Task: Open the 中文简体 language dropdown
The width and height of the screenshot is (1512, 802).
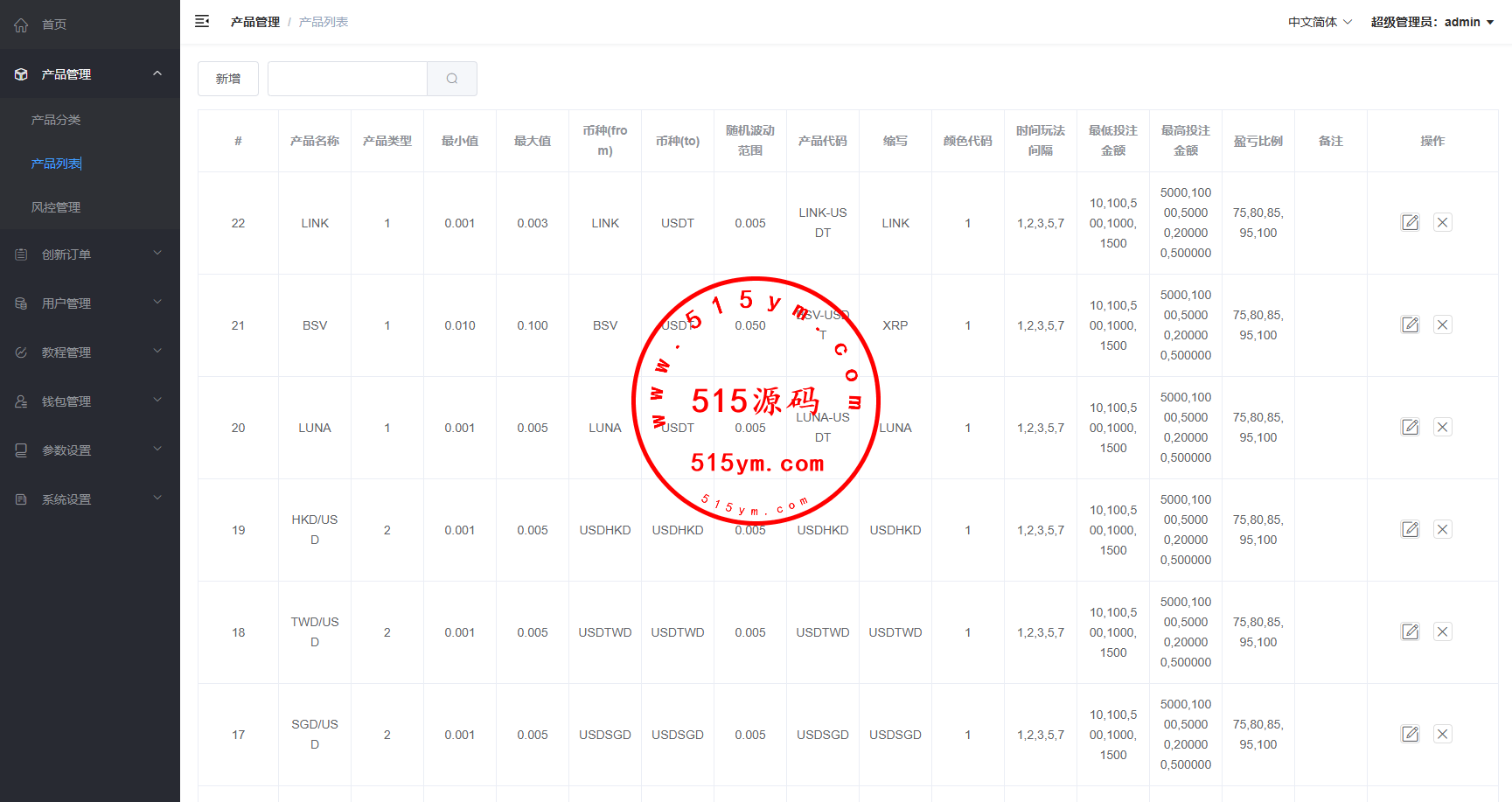Action: tap(1319, 22)
